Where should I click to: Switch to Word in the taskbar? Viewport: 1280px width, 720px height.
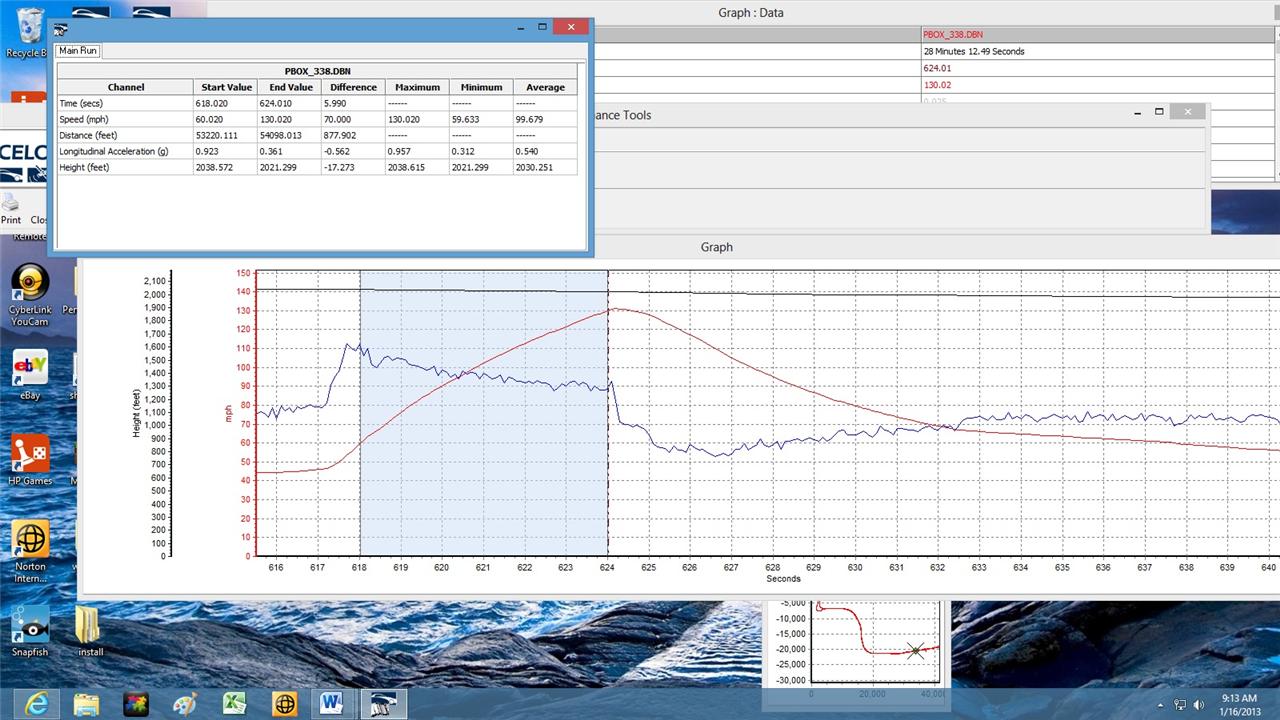[333, 703]
